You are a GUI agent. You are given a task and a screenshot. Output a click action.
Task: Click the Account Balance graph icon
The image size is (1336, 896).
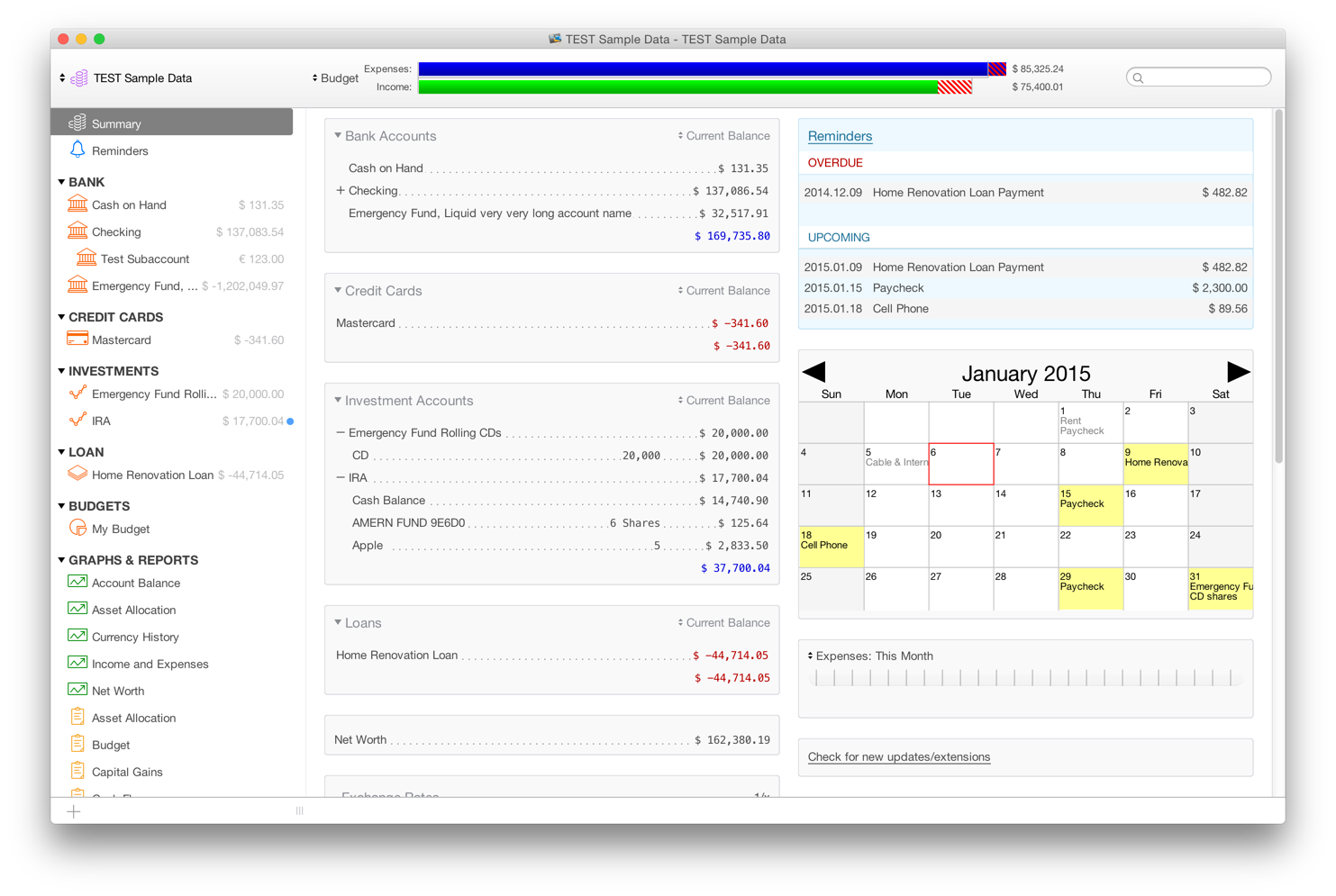77,583
